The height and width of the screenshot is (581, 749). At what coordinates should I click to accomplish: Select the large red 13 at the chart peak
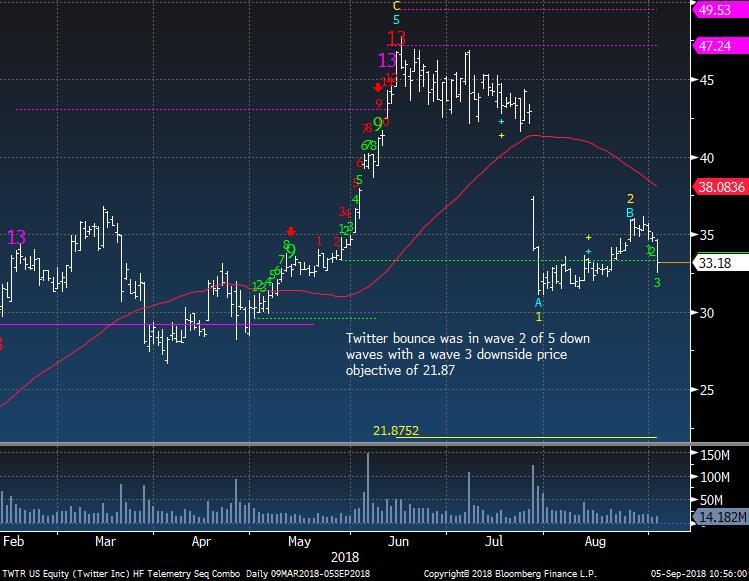coord(397,38)
